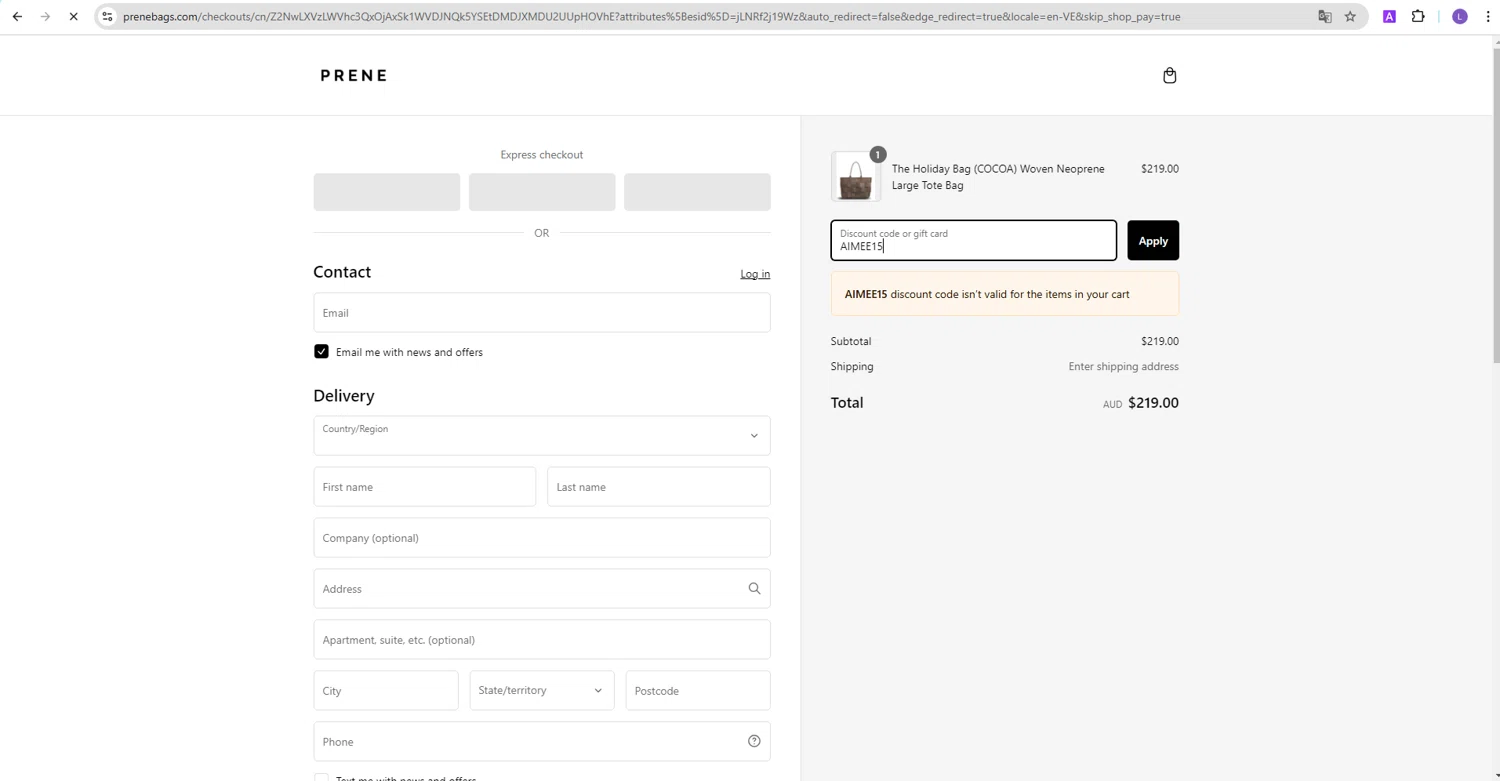Click the Last name field
Screen dimensions: 1500x781
(659, 487)
